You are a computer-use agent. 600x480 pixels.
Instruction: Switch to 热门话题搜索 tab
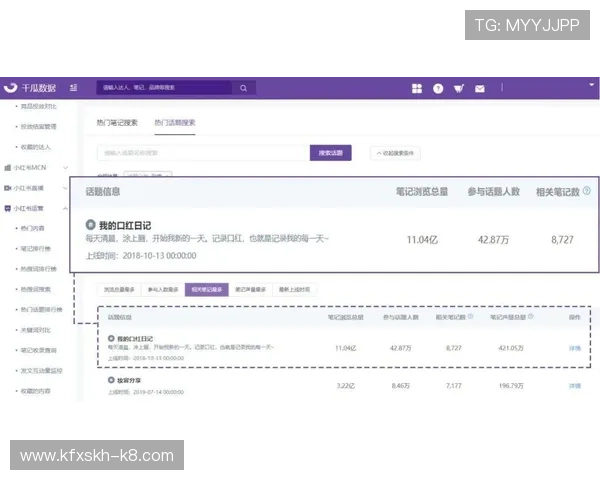[175, 122]
